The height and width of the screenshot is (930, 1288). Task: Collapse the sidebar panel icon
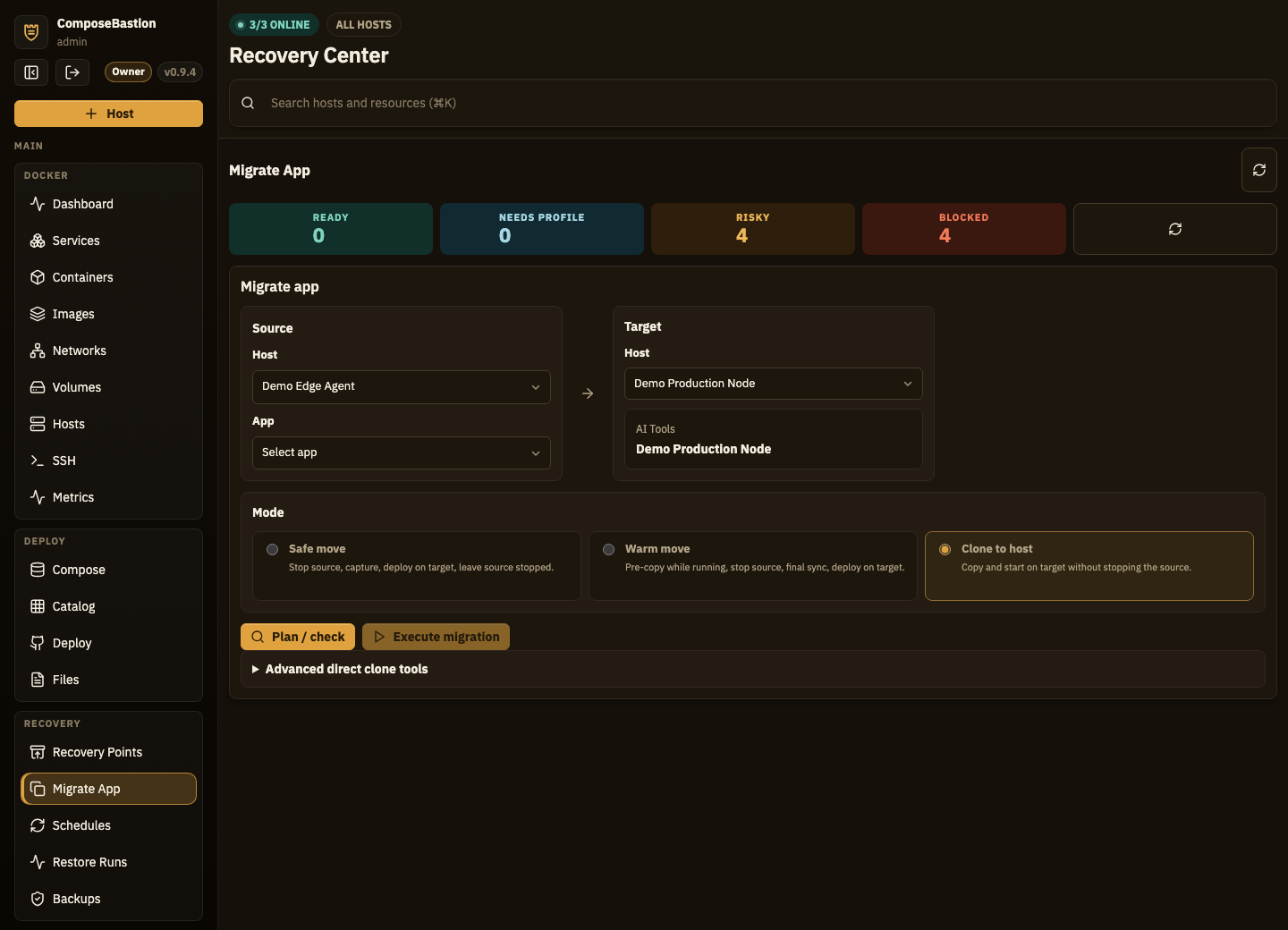(31, 72)
